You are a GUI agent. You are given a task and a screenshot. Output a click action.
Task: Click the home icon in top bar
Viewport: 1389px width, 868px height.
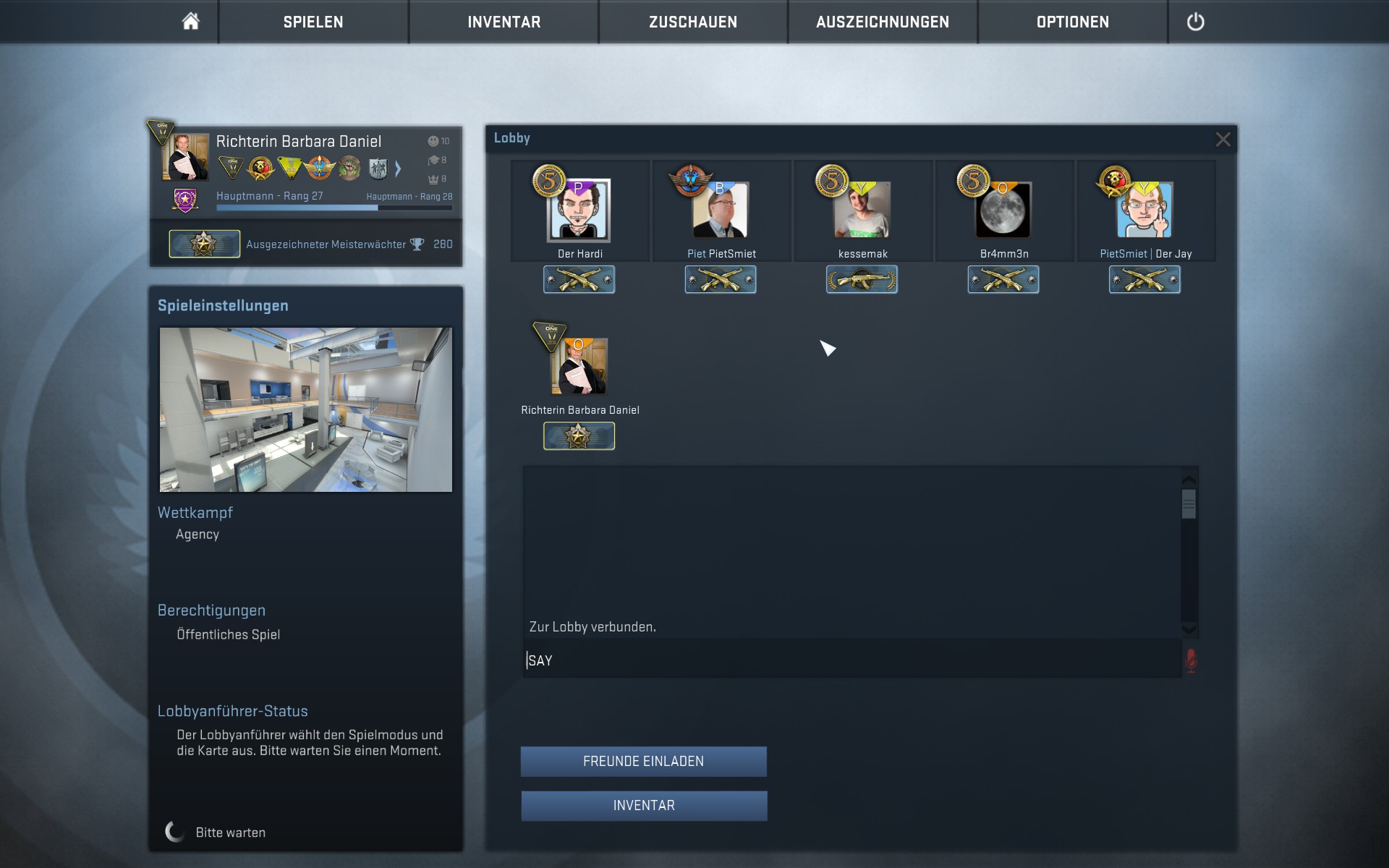coord(190,22)
